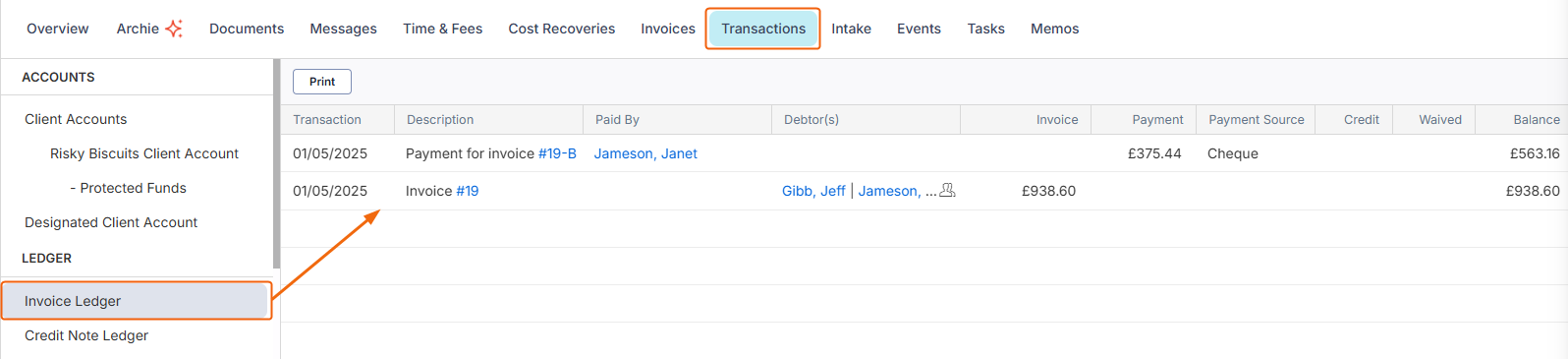Open the Invoice #19 link
The width and height of the screenshot is (1568, 359).
(467, 191)
